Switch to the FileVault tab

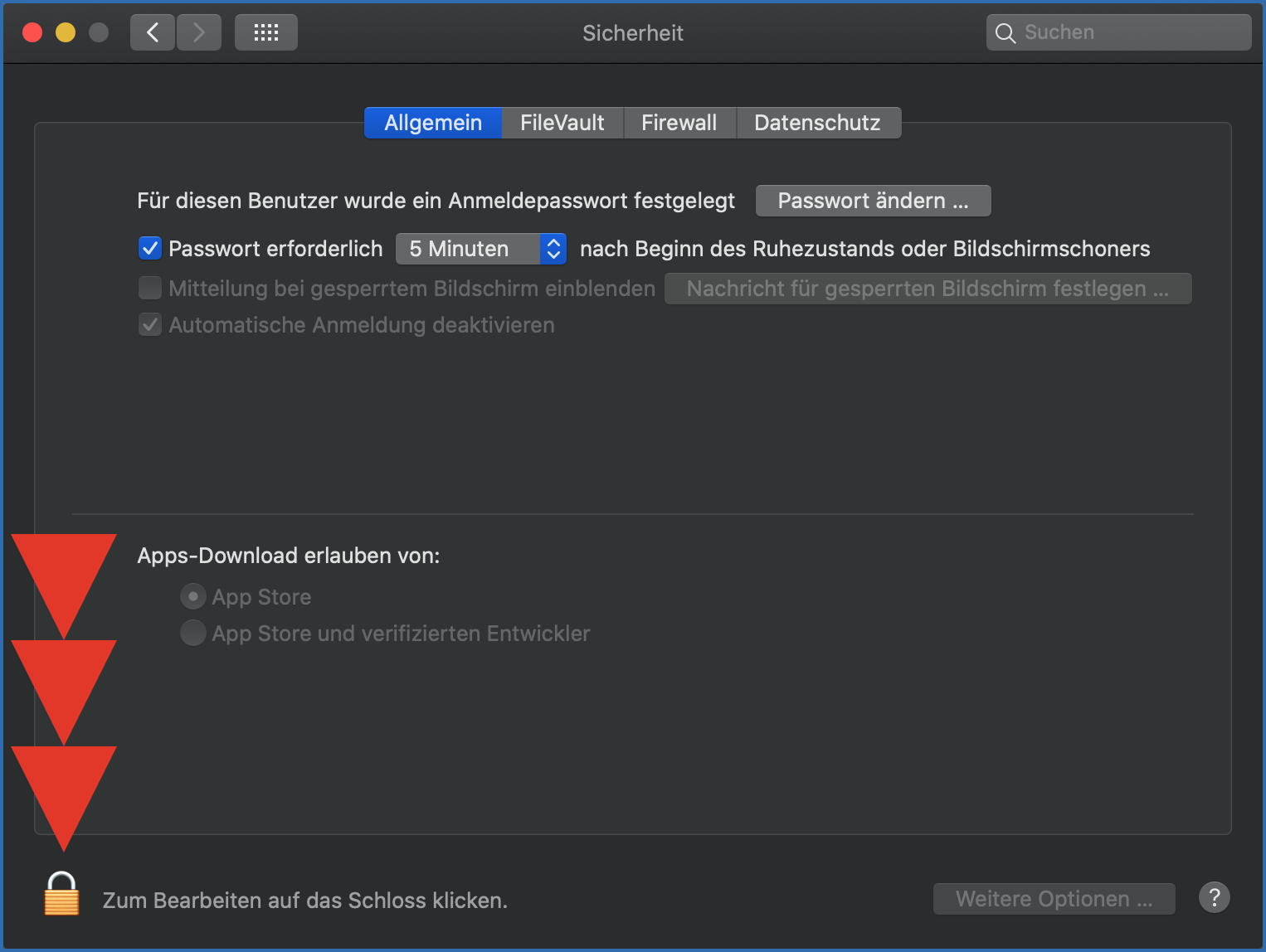click(562, 123)
